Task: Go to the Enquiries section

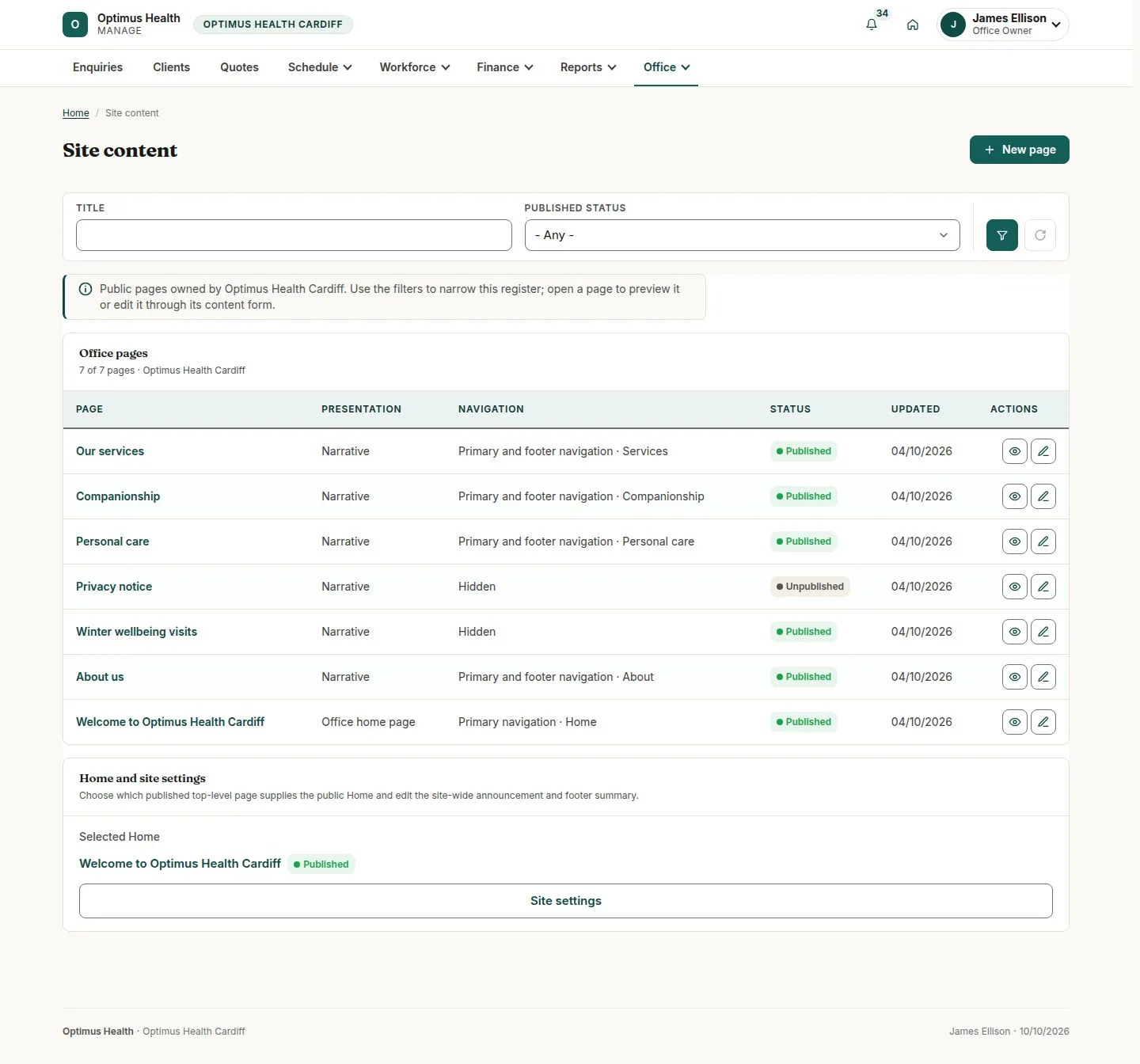Action: pos(97,67)
